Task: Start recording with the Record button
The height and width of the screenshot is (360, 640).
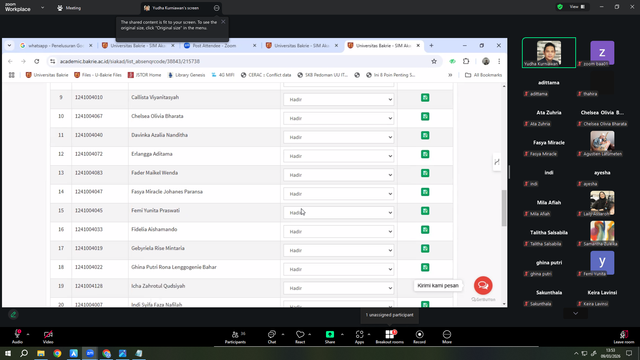Action: (x=419, y=337)
